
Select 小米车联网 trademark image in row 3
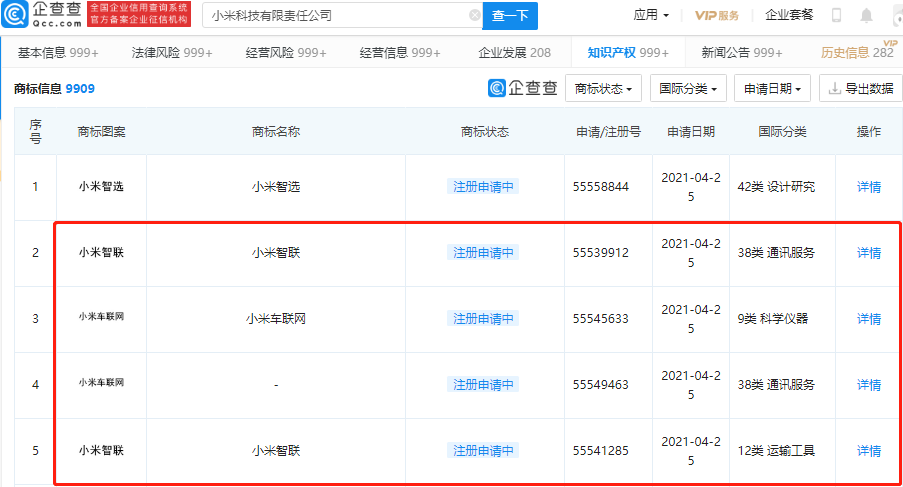(101, 316)
